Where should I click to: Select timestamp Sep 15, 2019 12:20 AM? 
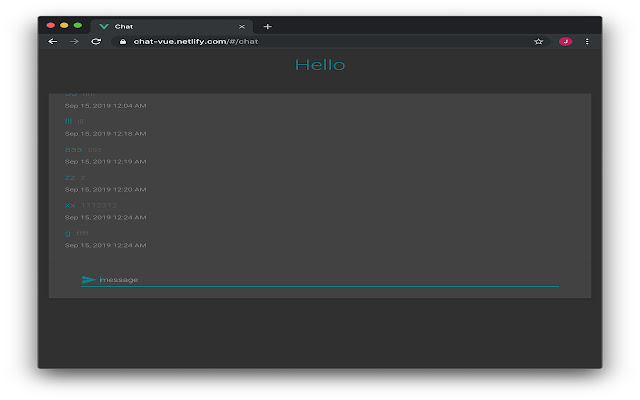(x=105, y=189)
